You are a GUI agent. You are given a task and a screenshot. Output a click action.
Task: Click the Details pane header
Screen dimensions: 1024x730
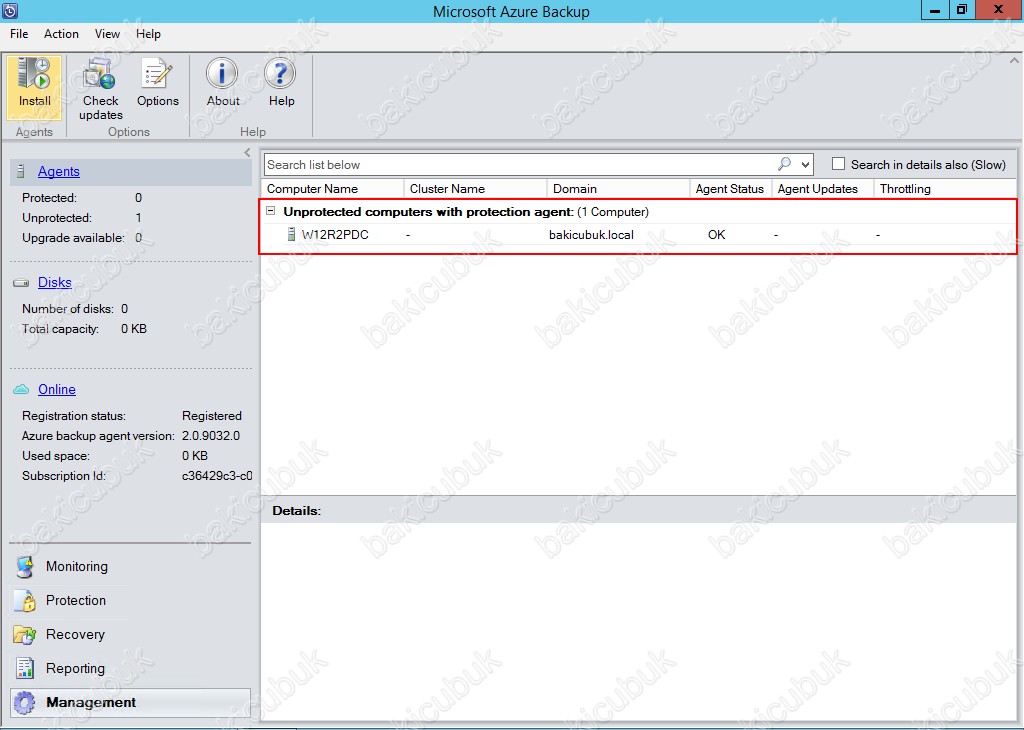click(639, 511)
